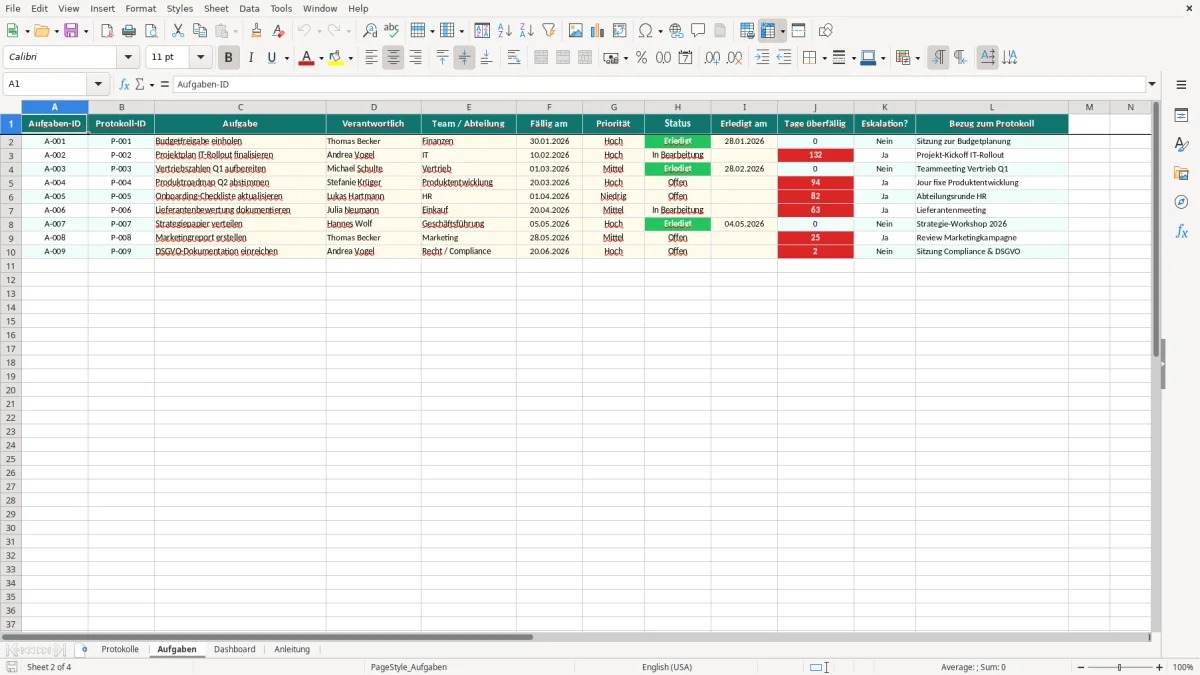Open sidebar Properties panel
The image size is (1200, 675).
point(1181,116)
